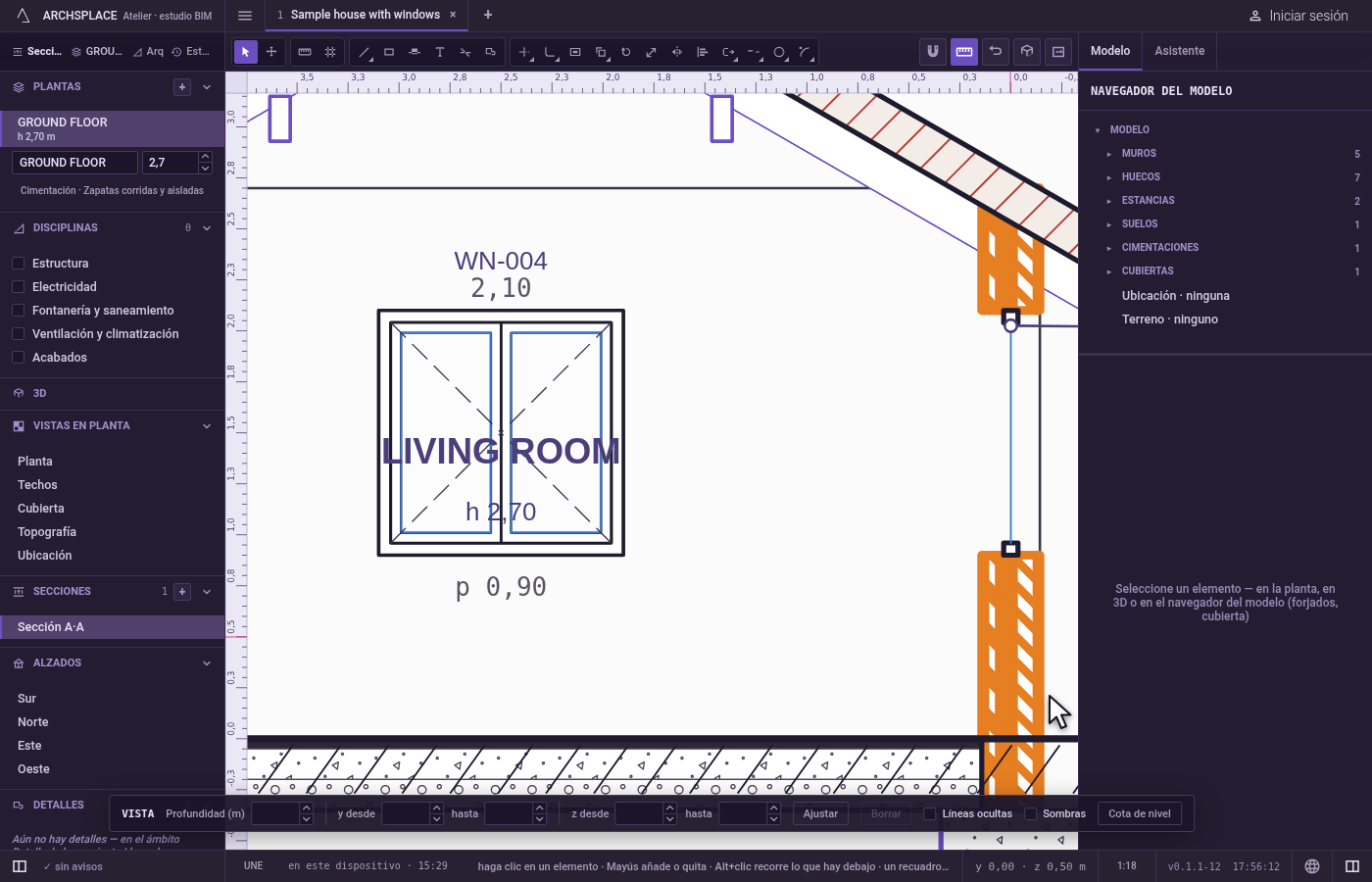Select the arrow pointer tool
The width and height of the screenshot is (1372, 882).
246,52
